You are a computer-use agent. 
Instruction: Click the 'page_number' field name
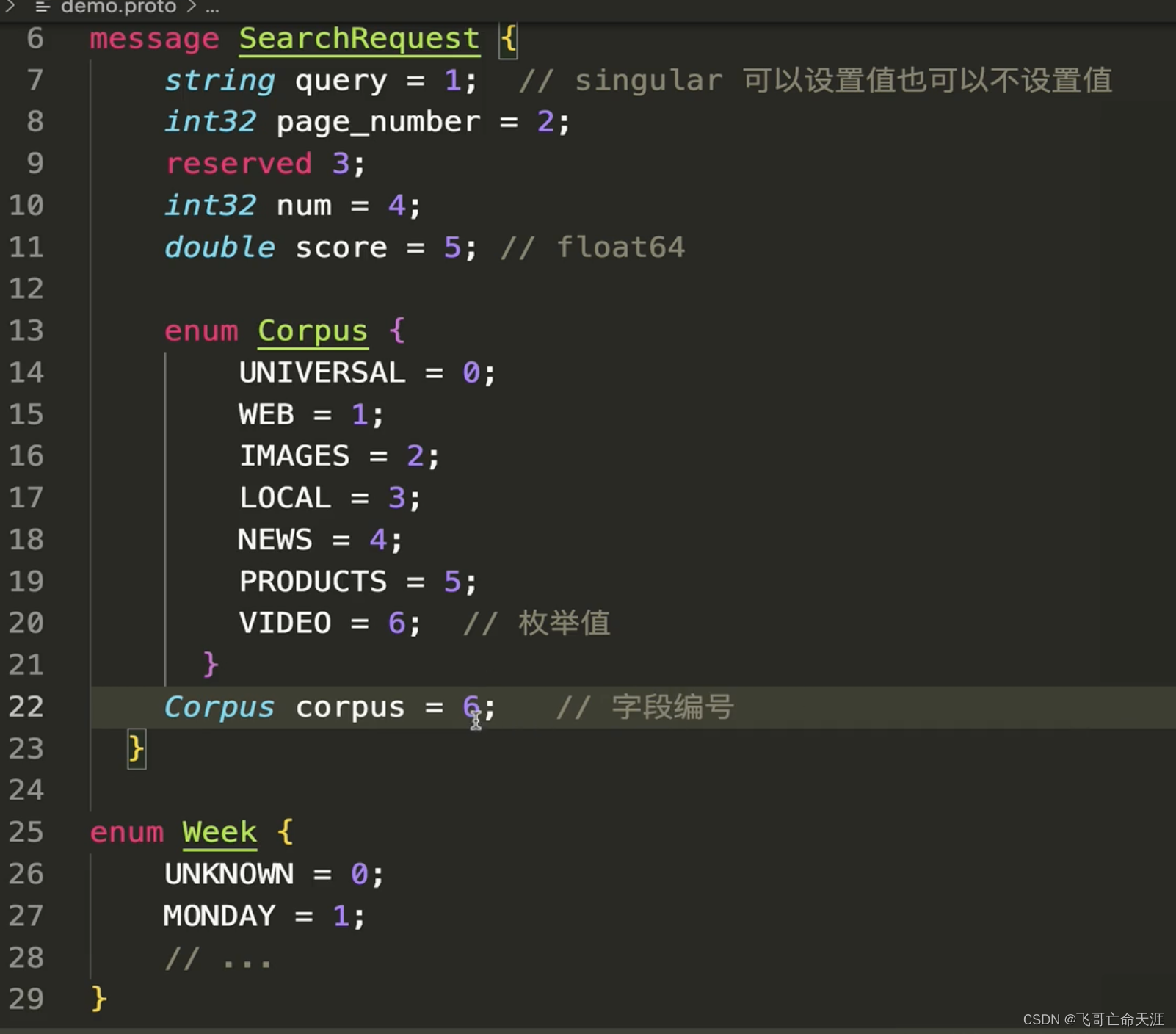378,123
